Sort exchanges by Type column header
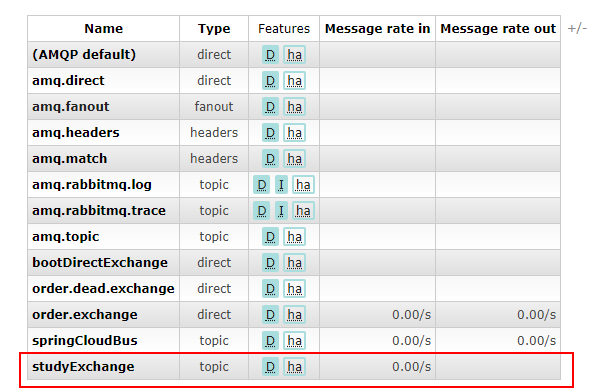Screen dimensions: 612x392 (214, 29)
